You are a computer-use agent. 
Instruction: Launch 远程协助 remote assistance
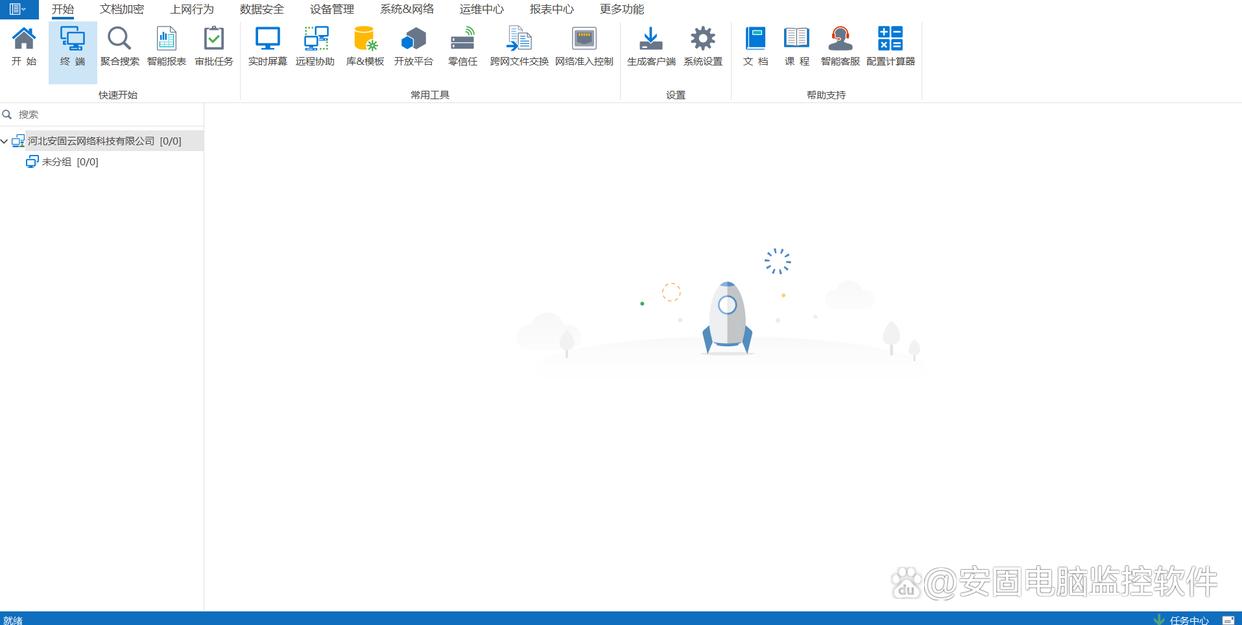point(315,46)
